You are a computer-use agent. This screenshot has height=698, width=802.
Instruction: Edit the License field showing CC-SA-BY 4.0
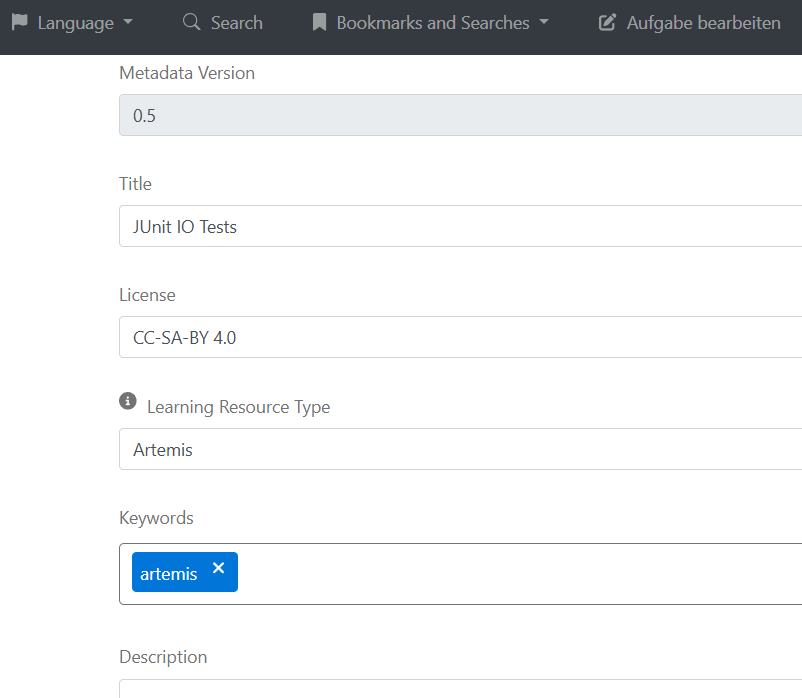click(x=400, y=337)
